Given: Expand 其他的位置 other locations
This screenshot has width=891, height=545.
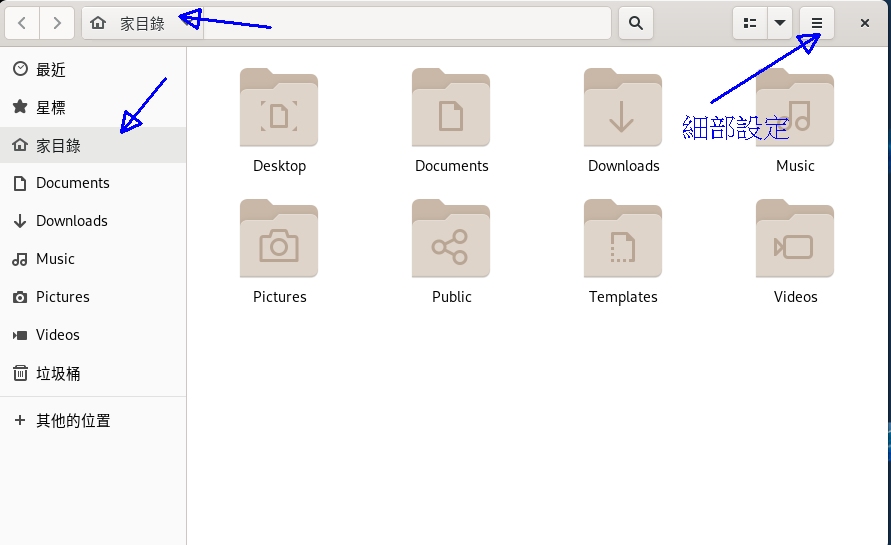Looking at the screenshot, I should [x=73, y=421].
